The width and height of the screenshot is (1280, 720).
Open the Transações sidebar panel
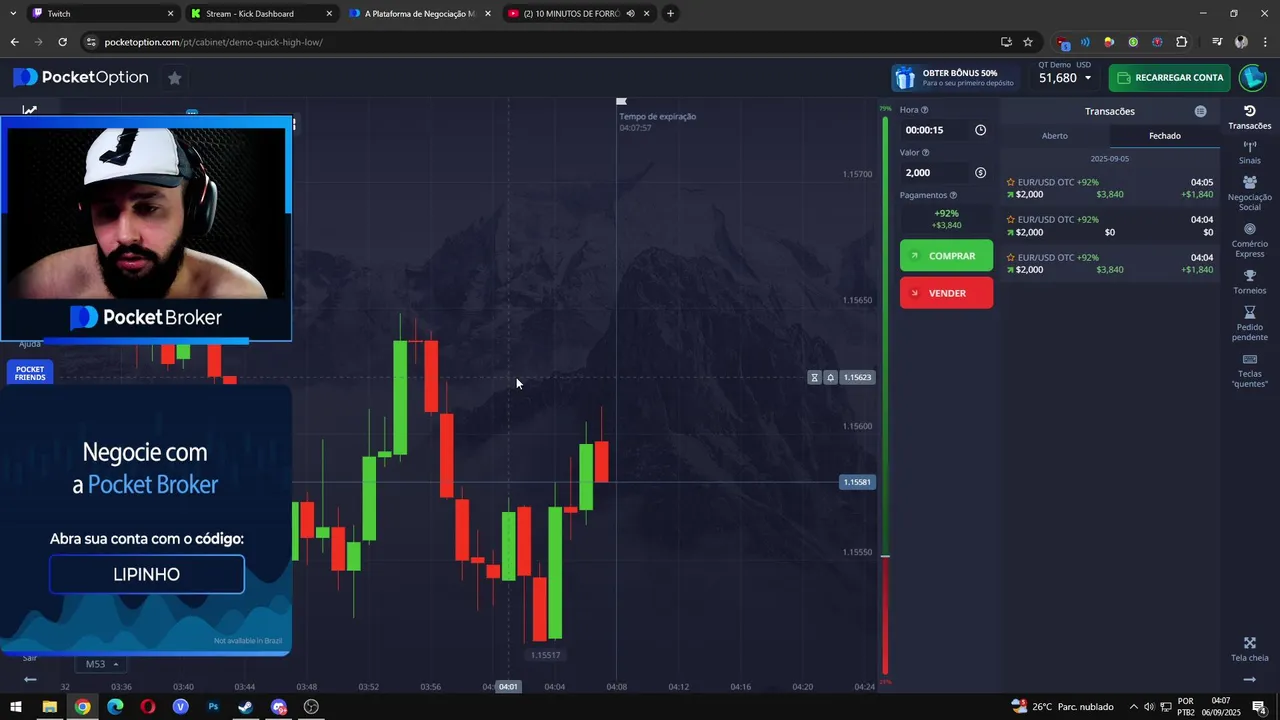(1249, 118)
